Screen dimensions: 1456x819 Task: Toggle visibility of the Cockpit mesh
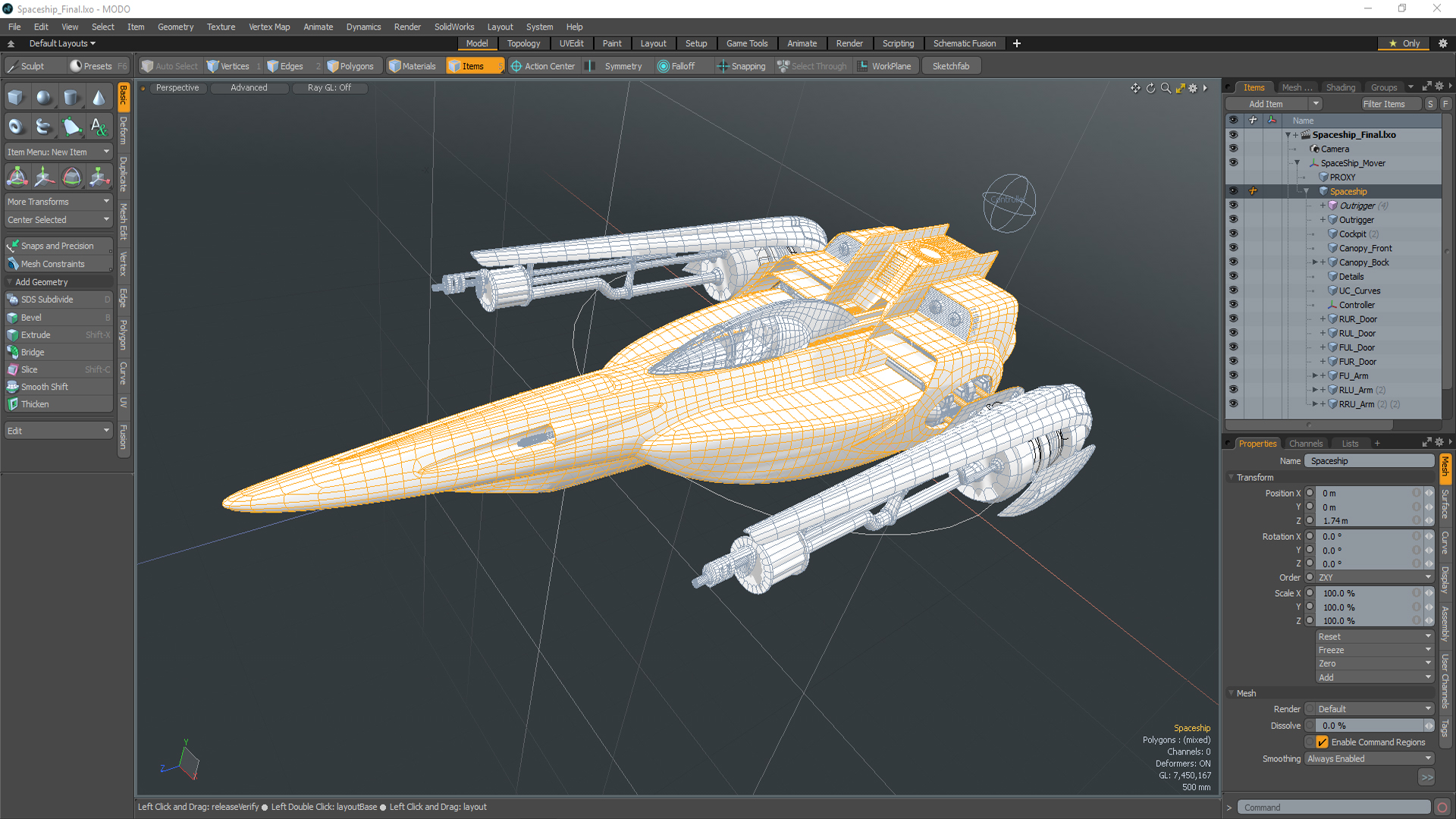point(1233,234)
